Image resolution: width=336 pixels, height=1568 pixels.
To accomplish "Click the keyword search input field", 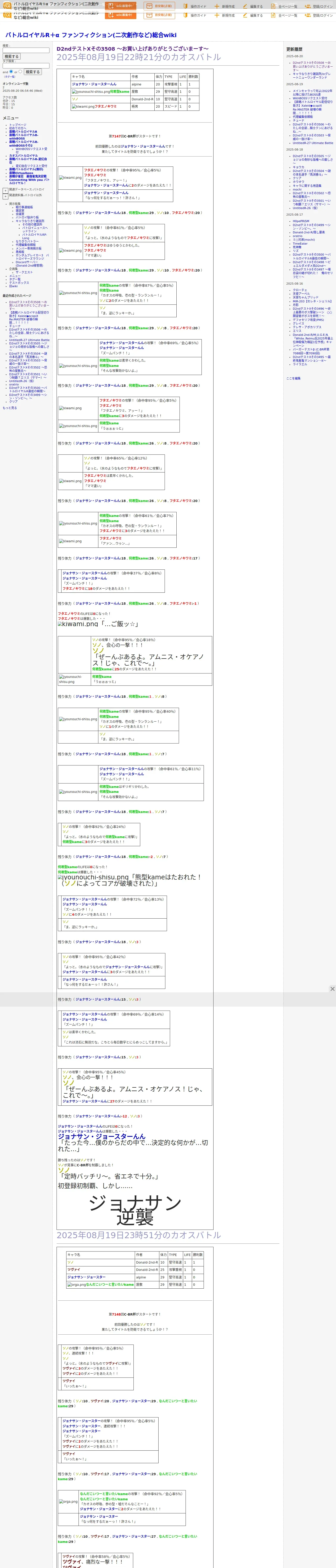I will (26, 50).
